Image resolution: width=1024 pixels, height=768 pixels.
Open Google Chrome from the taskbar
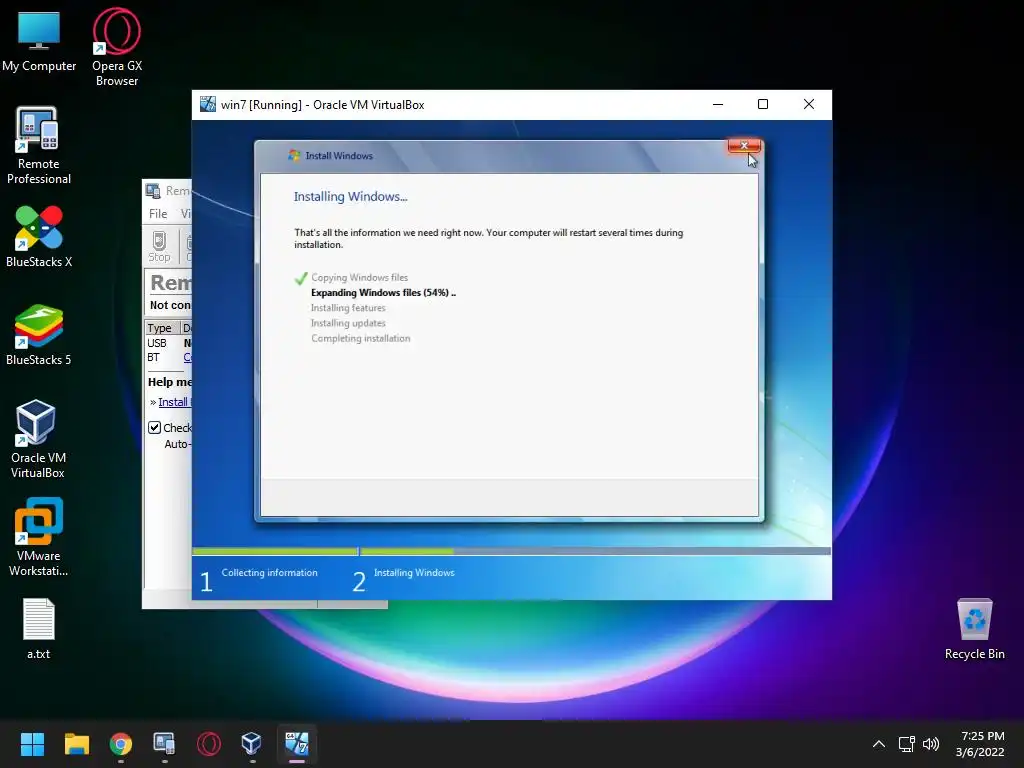click(121, 744)
